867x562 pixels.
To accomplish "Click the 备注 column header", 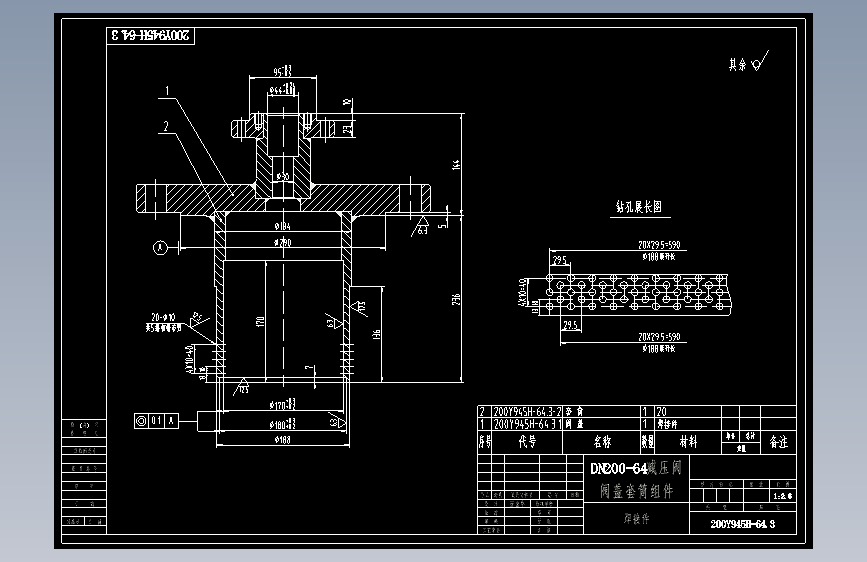I will [x=778, y=442].
